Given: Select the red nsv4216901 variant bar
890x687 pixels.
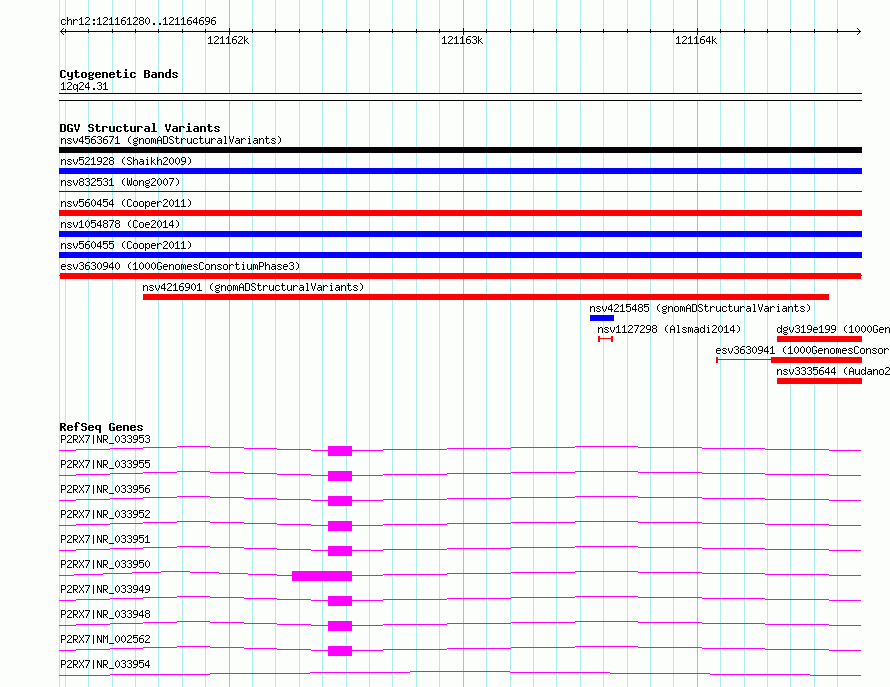Looking at the screenshot, I should 486,297.
